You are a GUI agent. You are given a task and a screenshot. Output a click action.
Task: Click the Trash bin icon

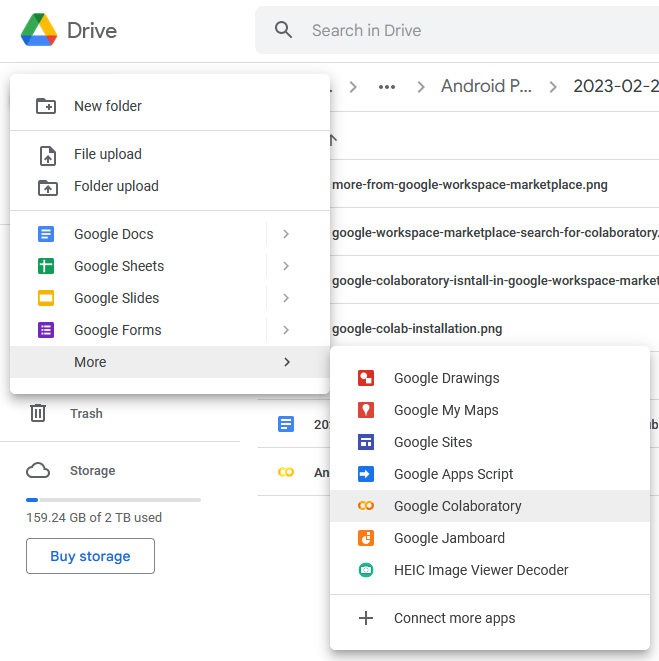point(38,413)
